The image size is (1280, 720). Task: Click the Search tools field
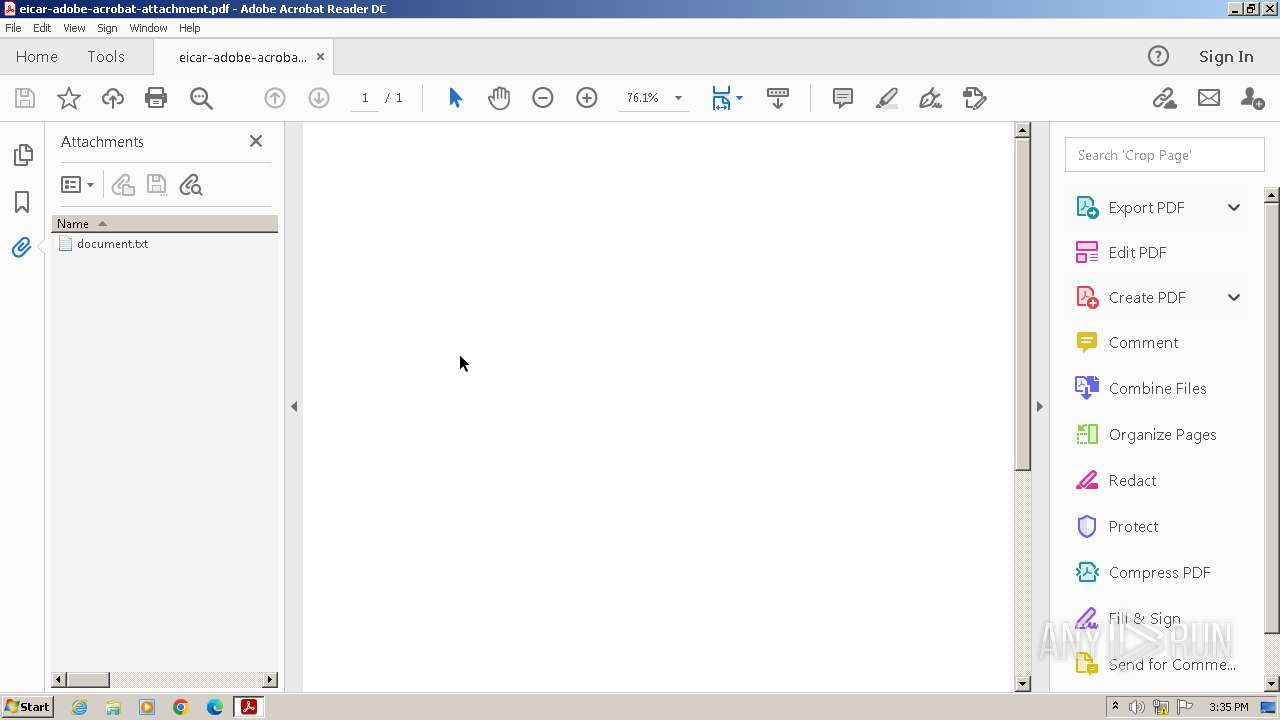click(x=1165, y=155)
